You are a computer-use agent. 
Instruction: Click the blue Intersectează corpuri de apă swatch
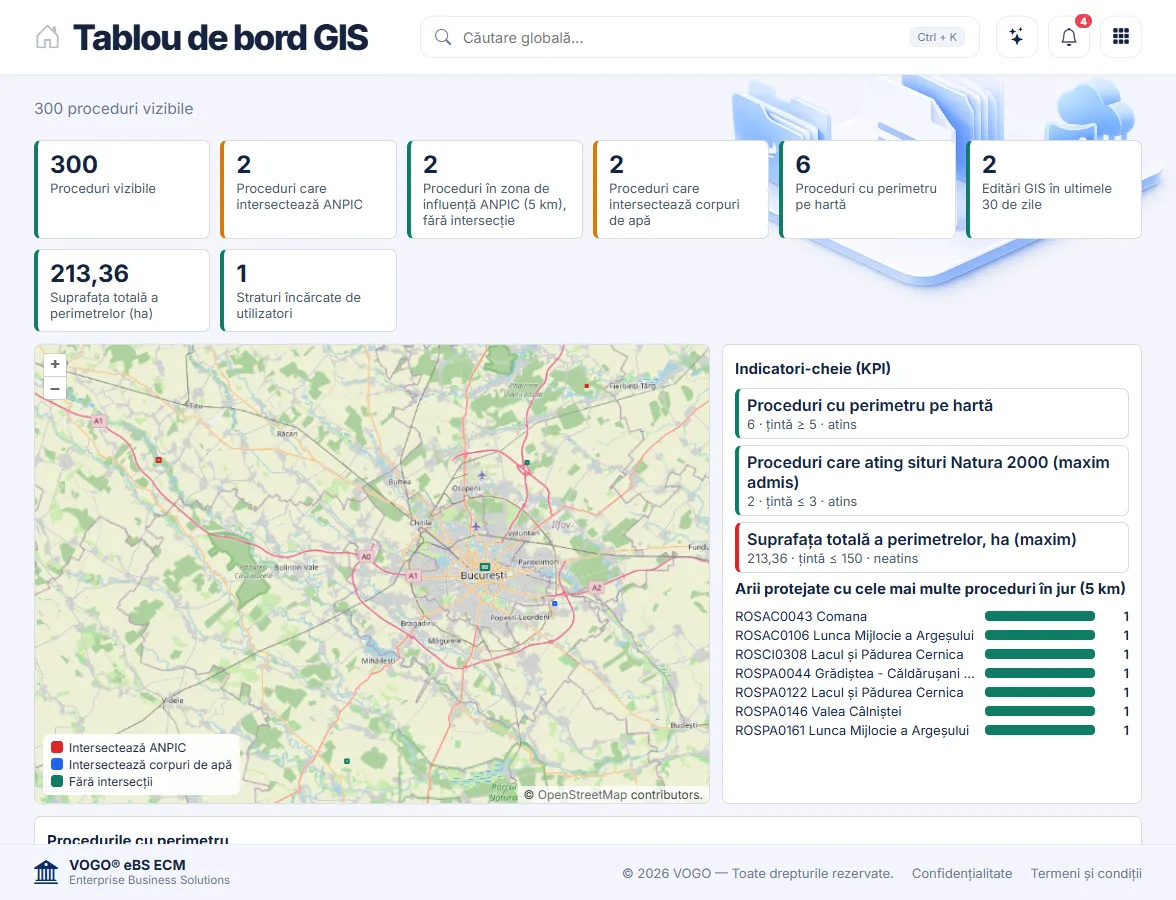56,764
